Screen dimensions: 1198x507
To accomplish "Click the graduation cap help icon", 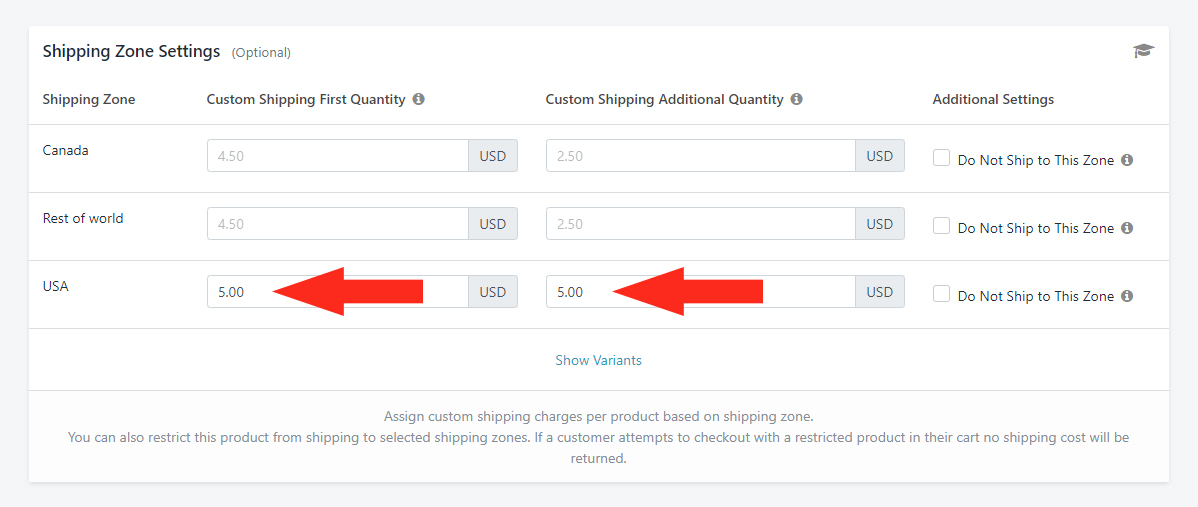I will pos(1143,51).
